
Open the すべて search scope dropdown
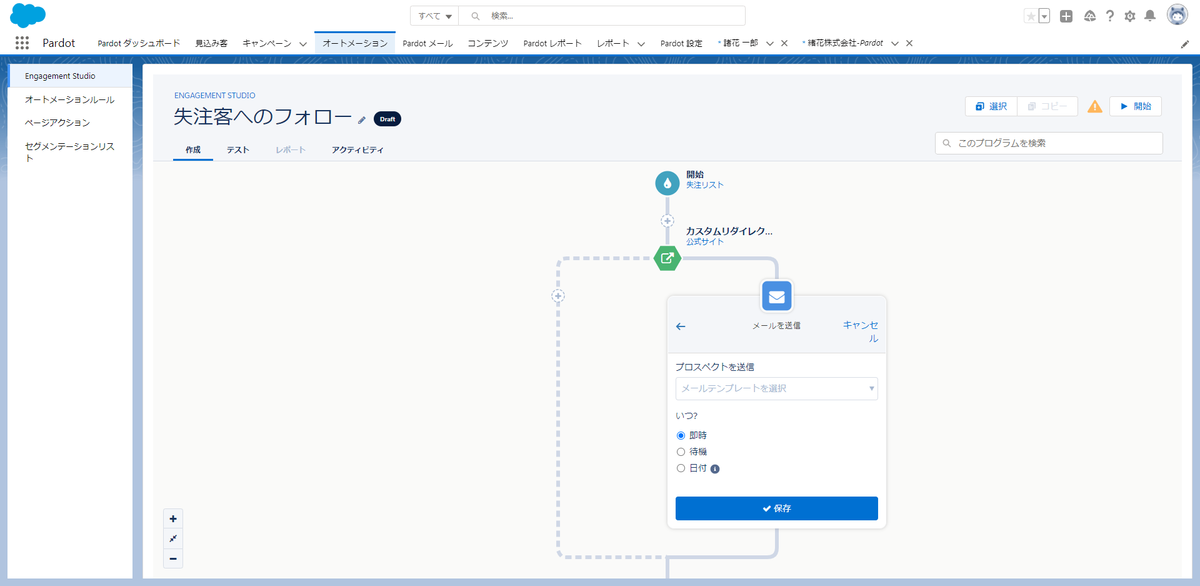[x=434, y=16]
